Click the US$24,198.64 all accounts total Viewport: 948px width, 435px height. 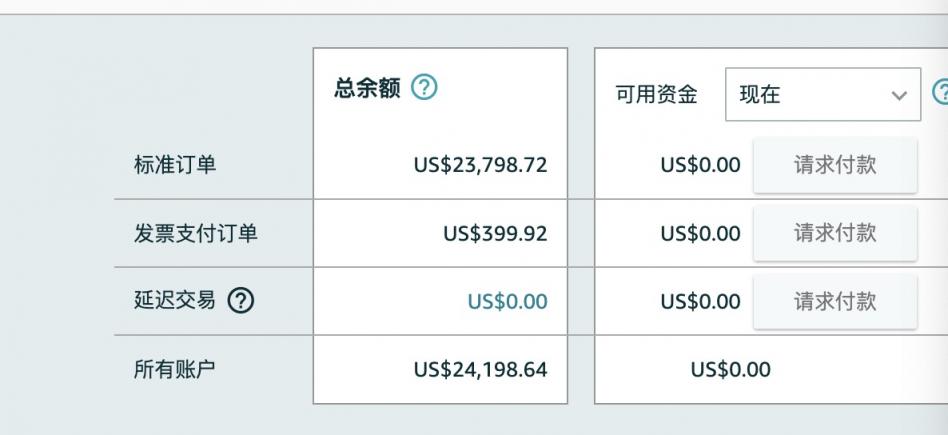(x=480, y=369)
